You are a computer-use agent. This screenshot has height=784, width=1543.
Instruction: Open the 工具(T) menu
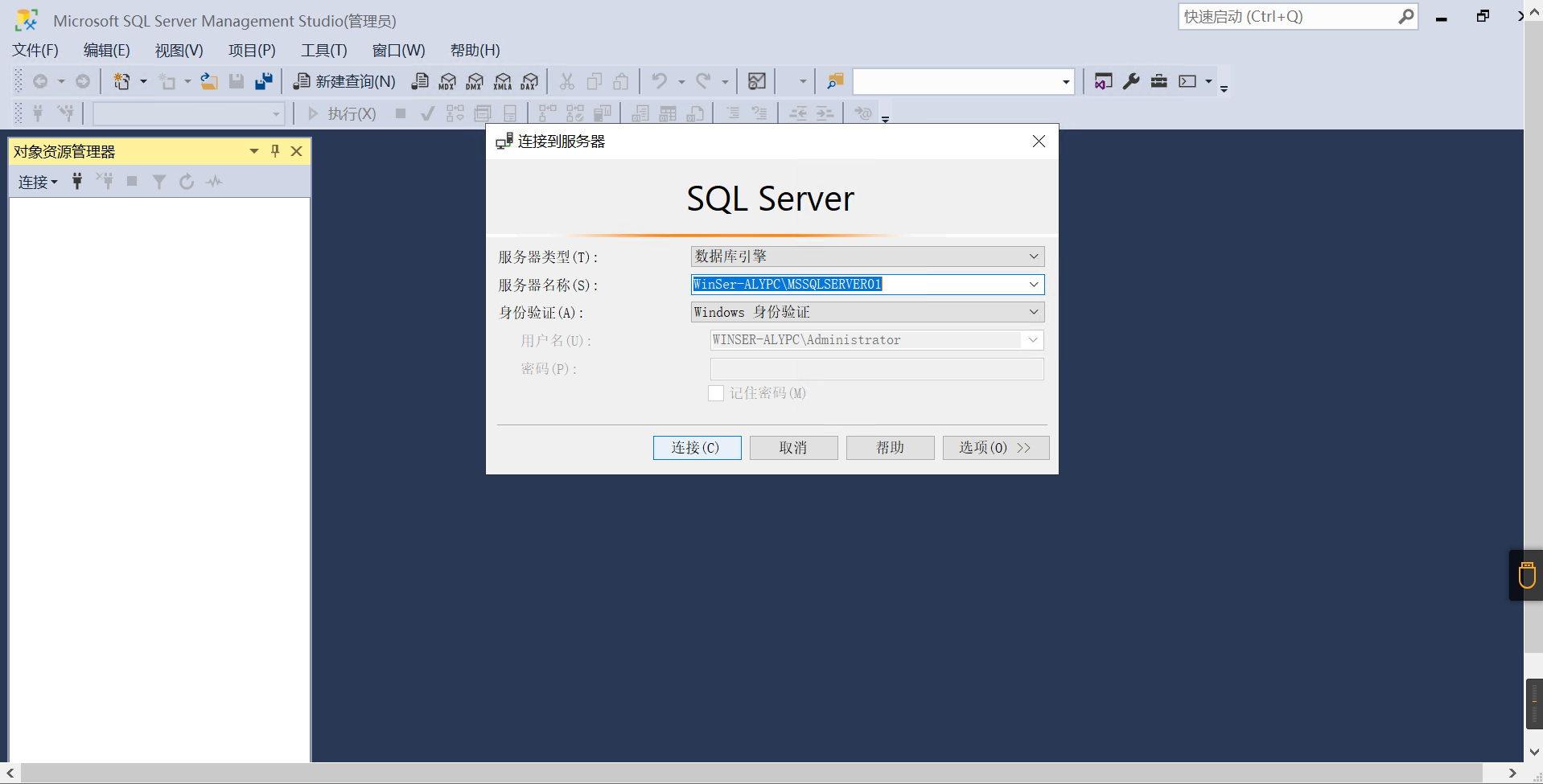point(324,51)
